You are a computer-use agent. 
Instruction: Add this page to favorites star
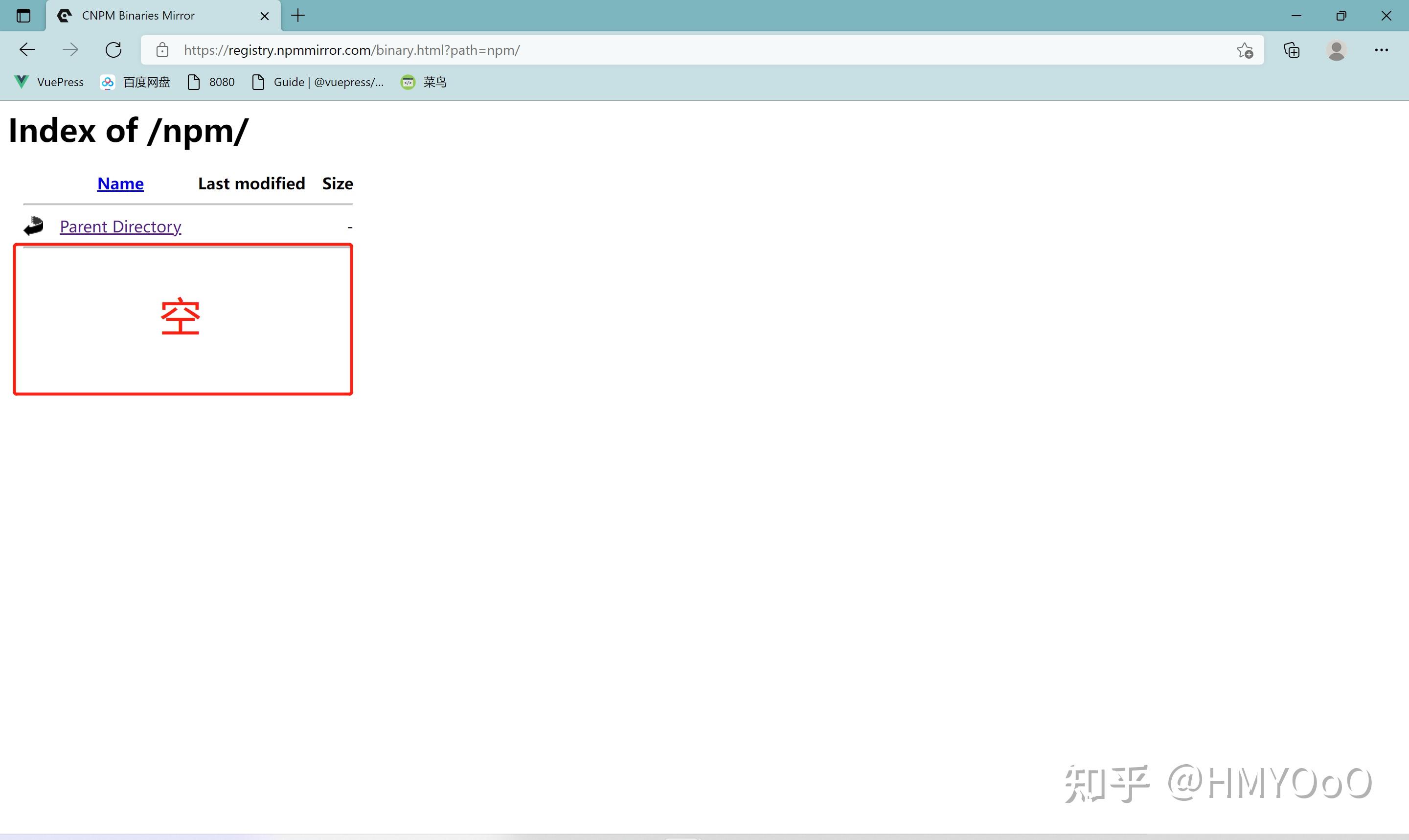click(x=1244, y=50)
